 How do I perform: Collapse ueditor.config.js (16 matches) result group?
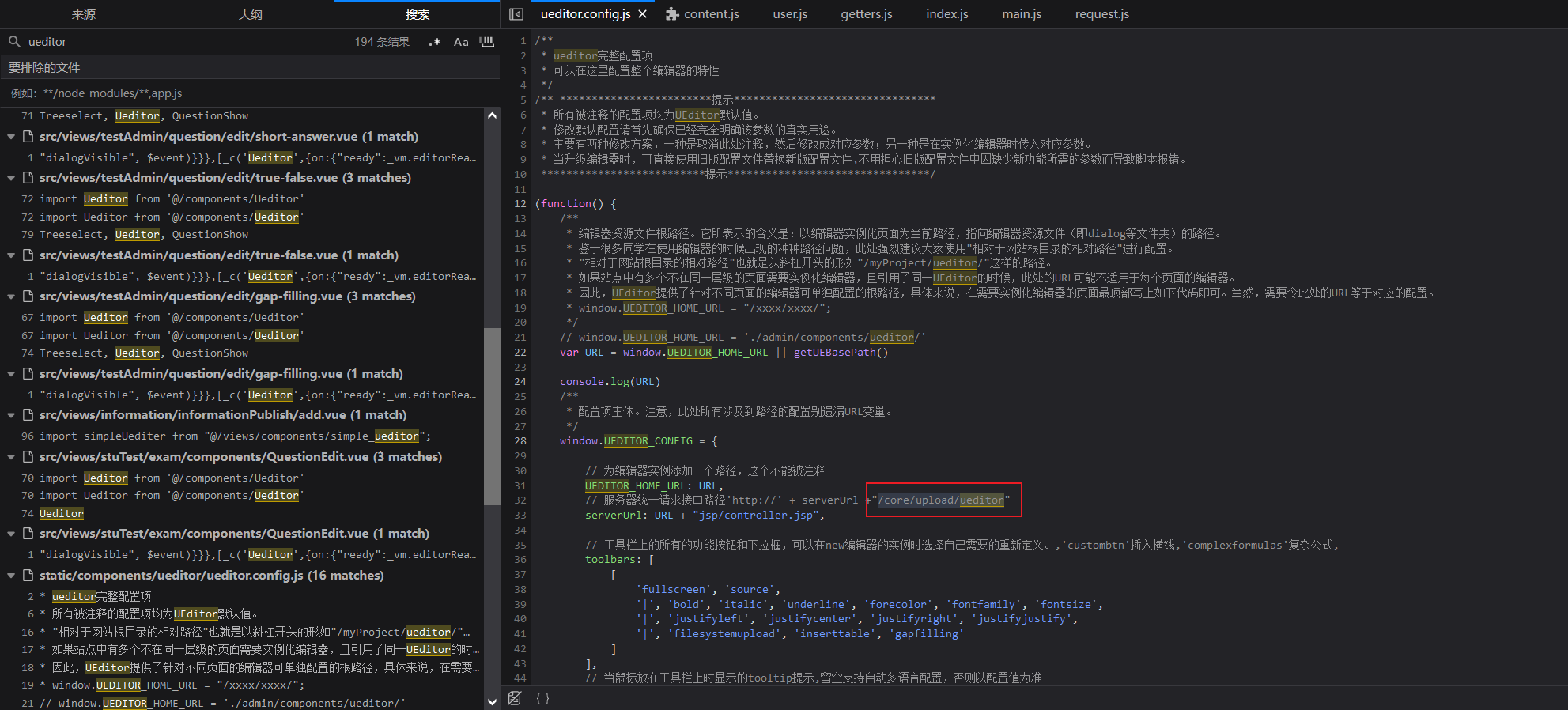click(x=11, y=576)
